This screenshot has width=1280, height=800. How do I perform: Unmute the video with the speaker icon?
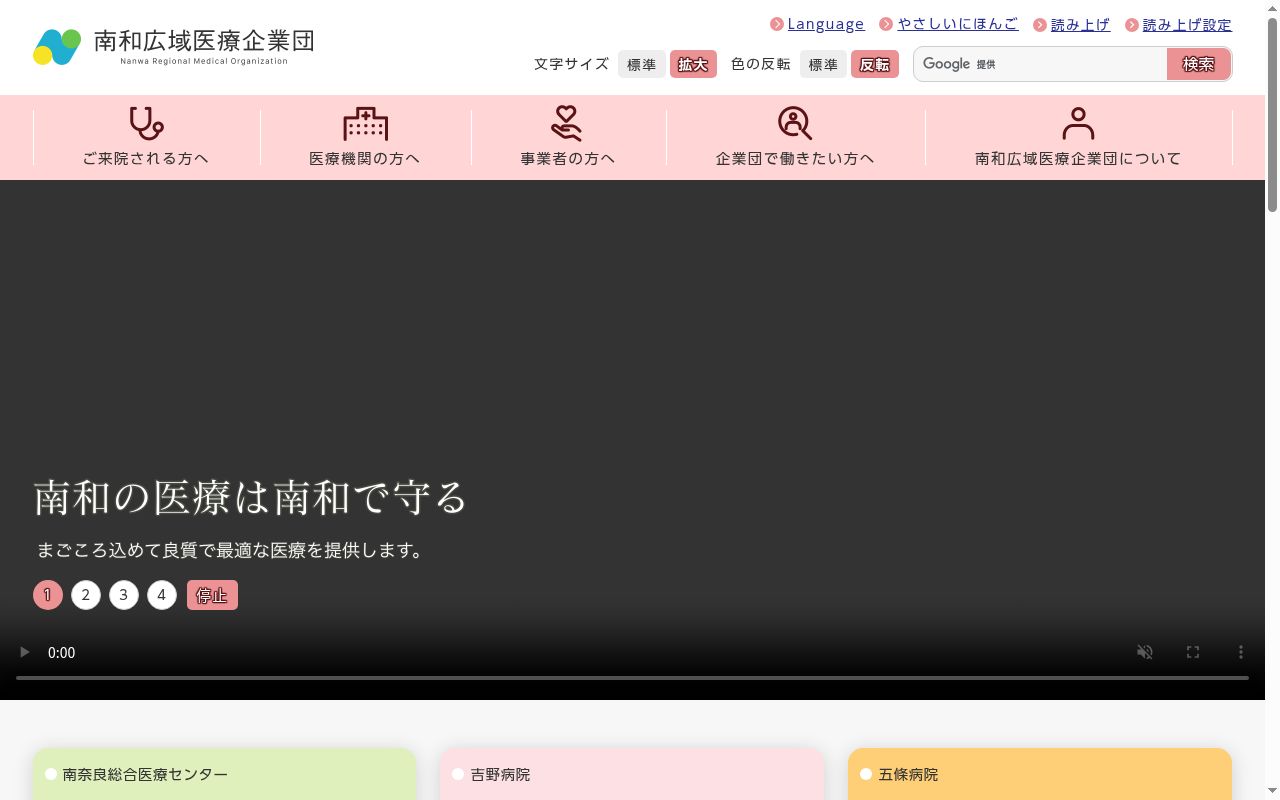pyautogui.click(x=1145, y=652)
